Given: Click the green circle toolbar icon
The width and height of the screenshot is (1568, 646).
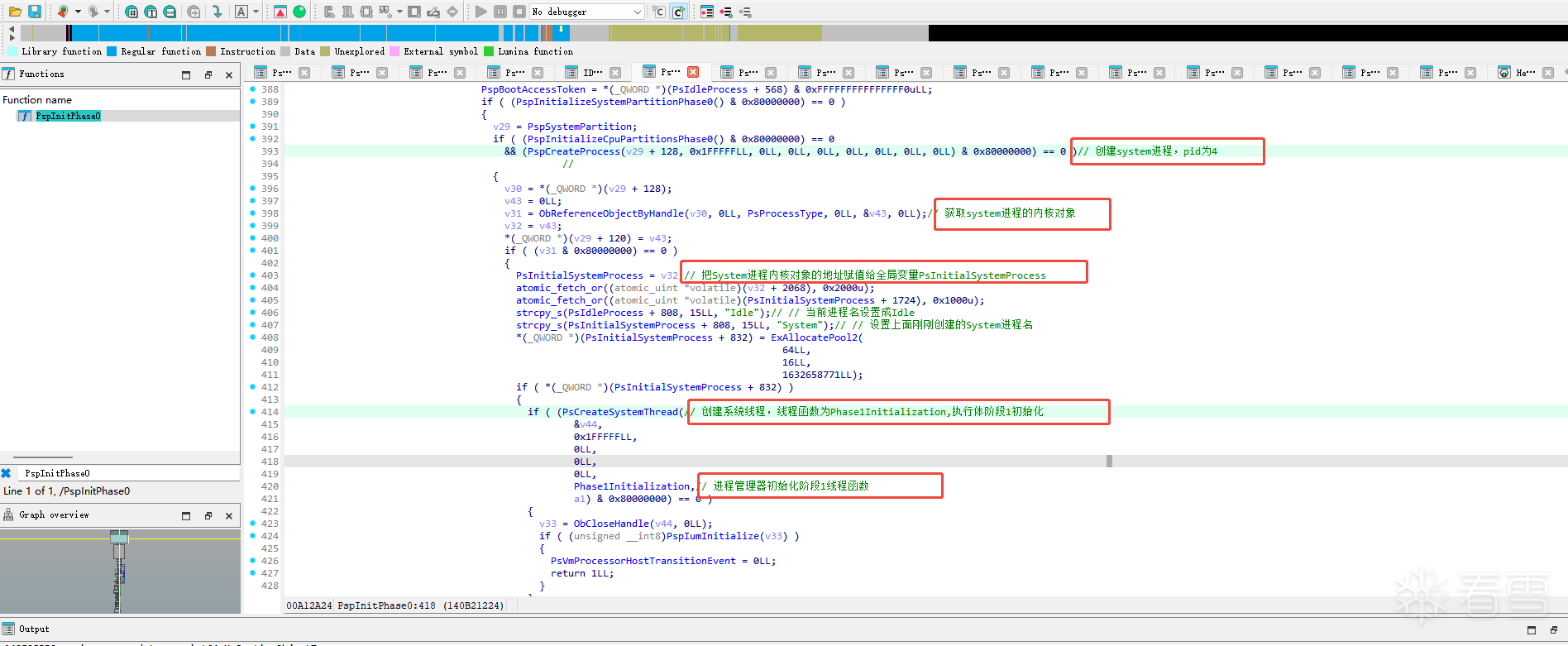Looking at the screenshot, I should point(299,12).
